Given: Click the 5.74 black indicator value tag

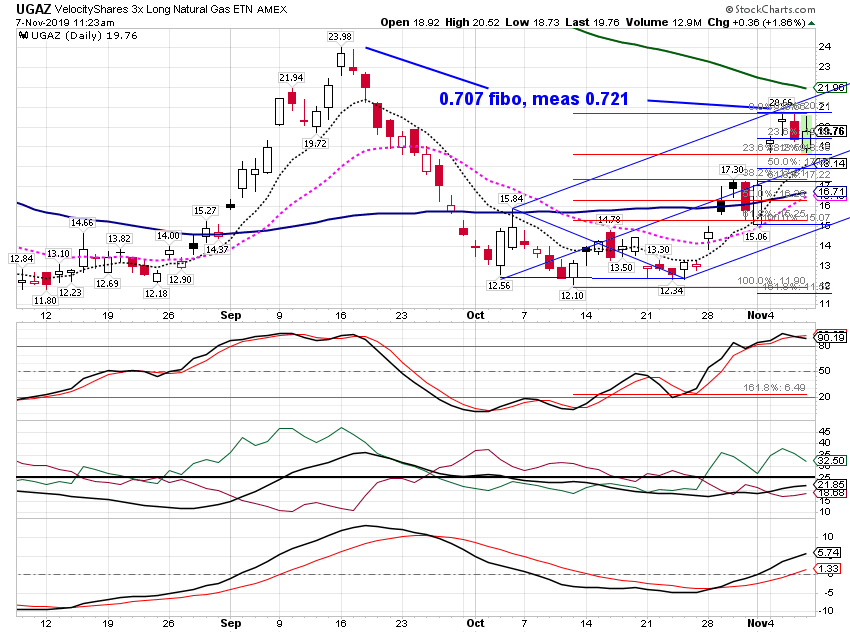Looking at the screenshot, I should point(828,552).
